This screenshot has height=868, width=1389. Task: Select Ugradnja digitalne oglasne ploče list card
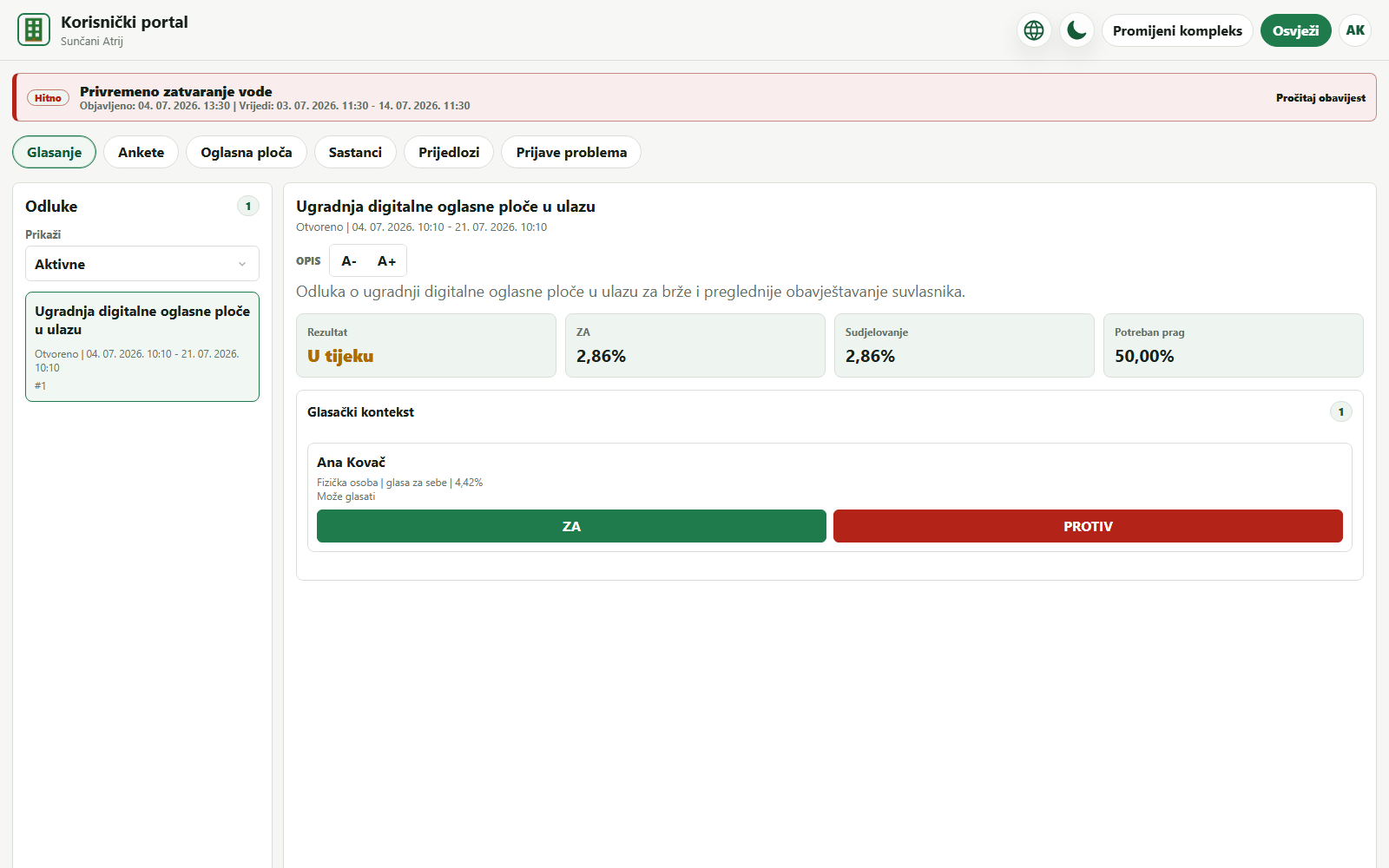pyautogui.click(x=142, y=347)
